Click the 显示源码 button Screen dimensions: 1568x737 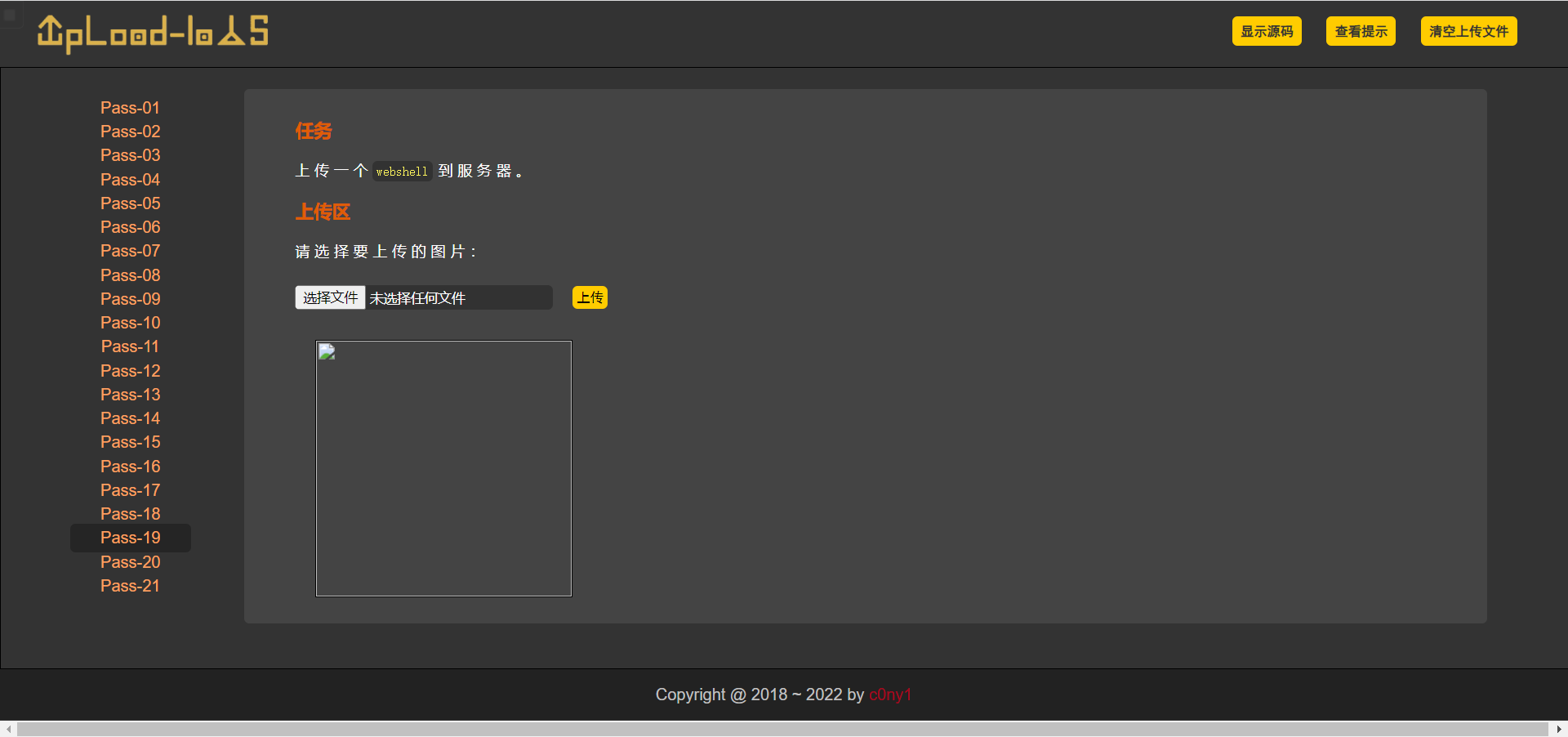click(x=1266, y=32)
